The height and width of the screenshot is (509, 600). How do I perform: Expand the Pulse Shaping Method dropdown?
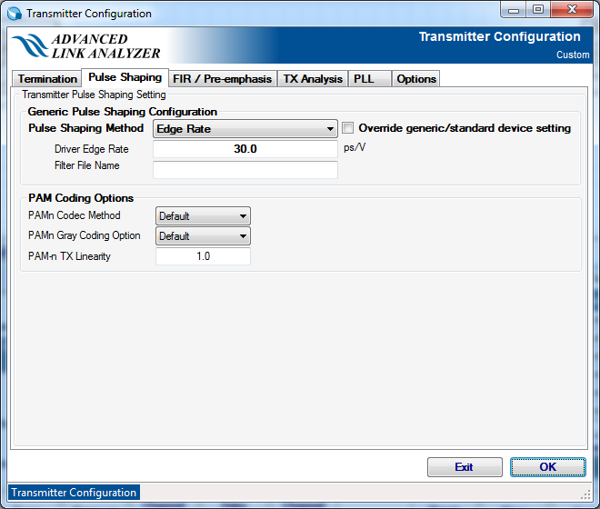(x=245, y=129)
